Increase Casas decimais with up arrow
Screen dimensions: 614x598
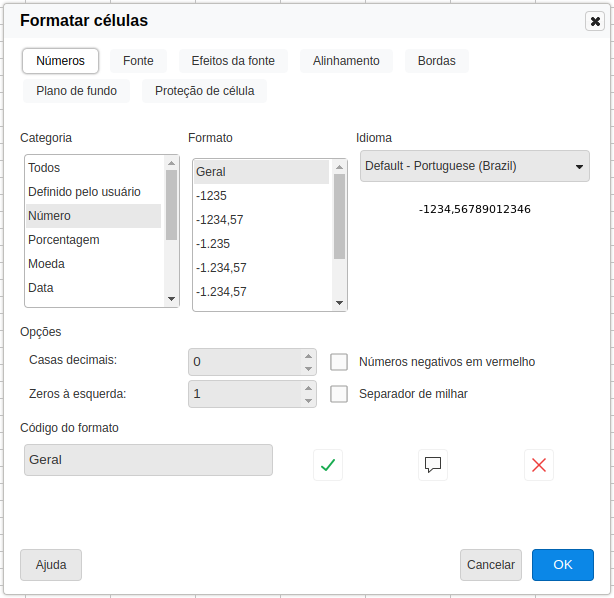pos(308,355)
